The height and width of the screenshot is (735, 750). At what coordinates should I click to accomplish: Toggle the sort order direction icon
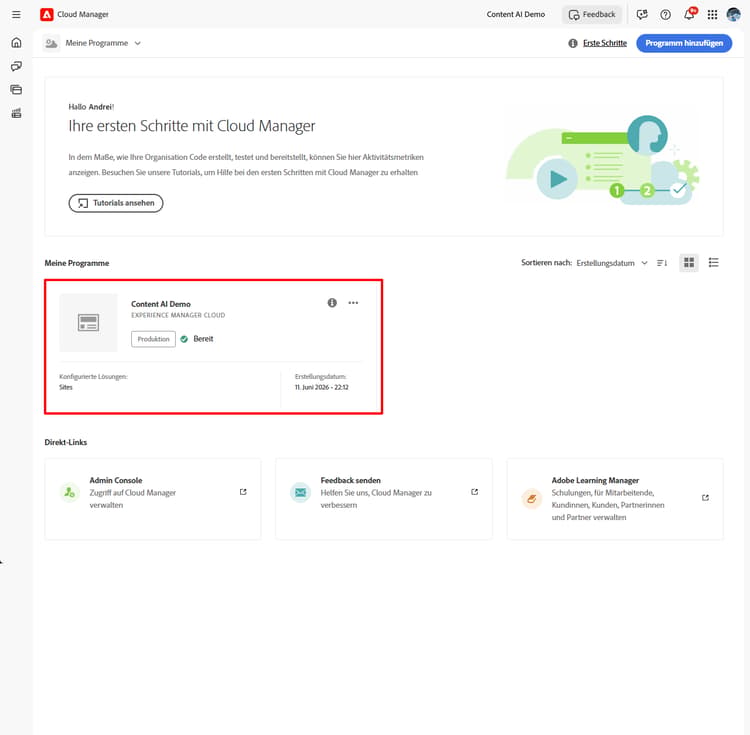pos(662,263)
